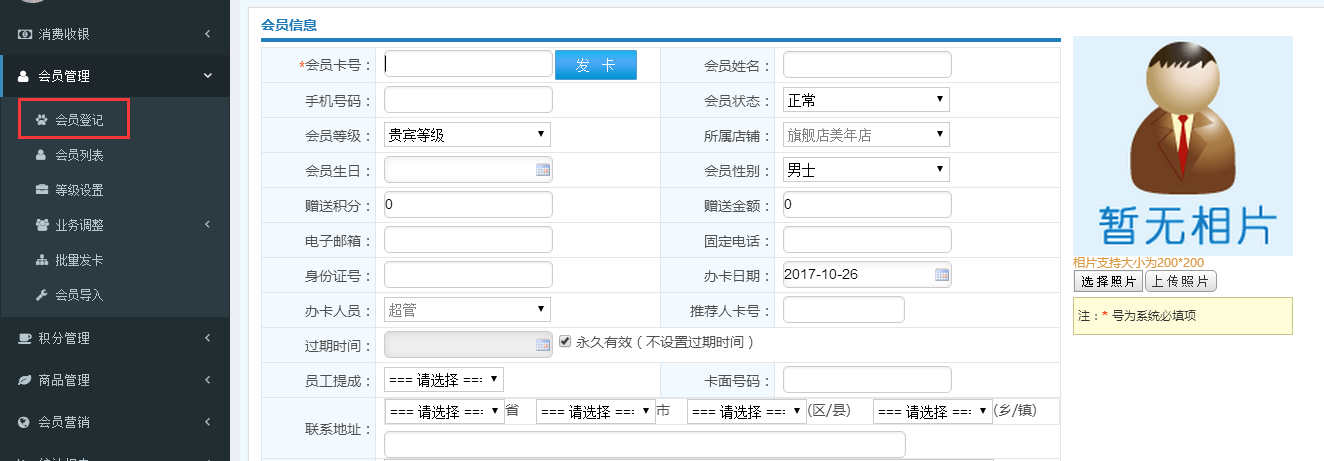The image size is (1324, 461).
Task: Click calendar icon in 会员生日 field
Action: 543,170
